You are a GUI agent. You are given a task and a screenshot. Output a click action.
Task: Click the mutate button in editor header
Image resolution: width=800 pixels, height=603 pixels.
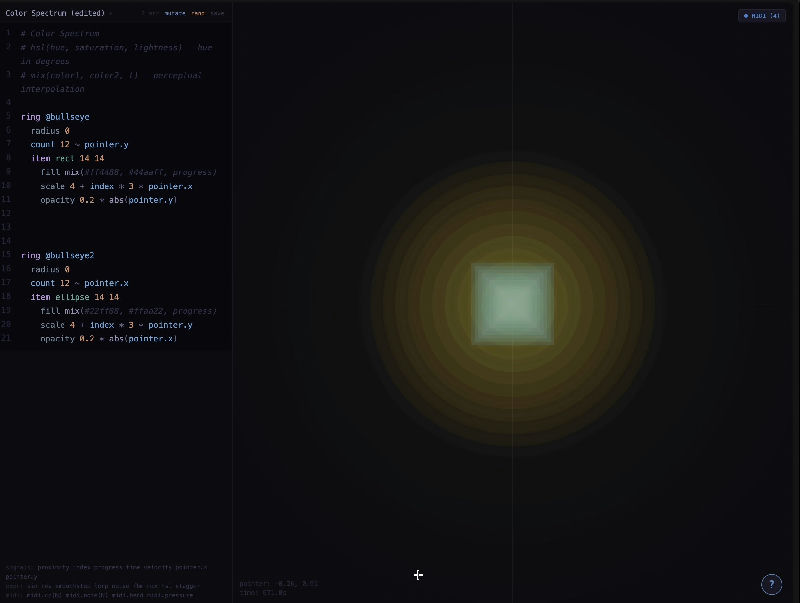click(175, 14)
